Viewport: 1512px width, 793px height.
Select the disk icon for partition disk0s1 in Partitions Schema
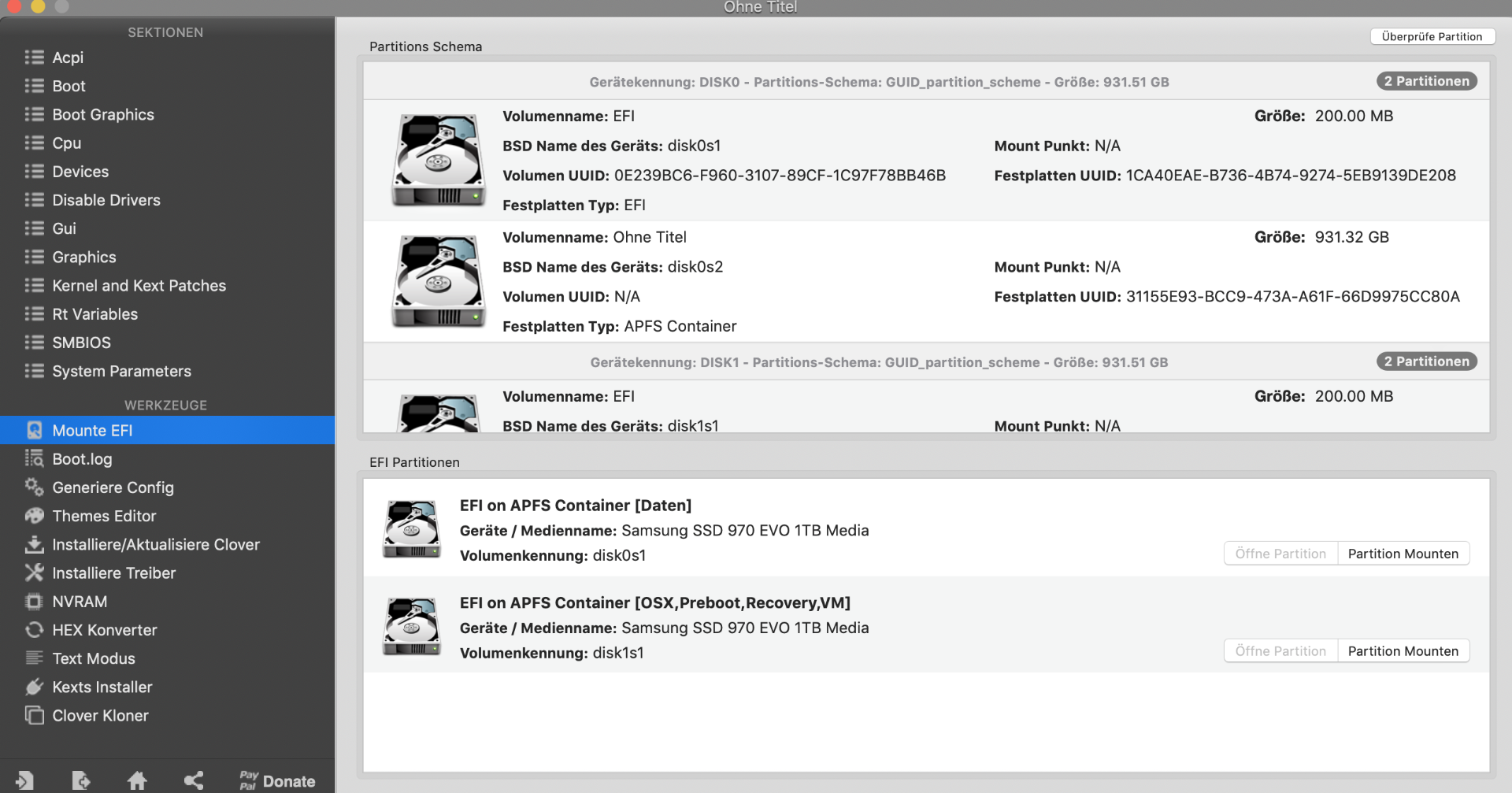pos(439,160)
